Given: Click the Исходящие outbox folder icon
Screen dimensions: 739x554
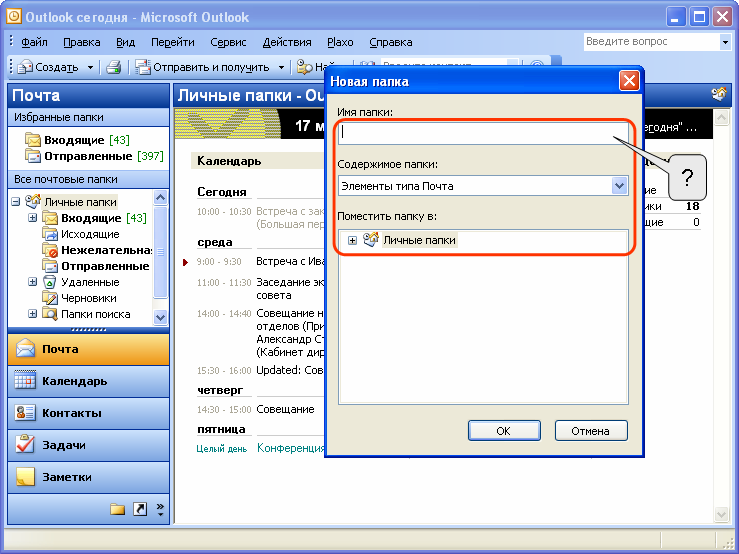Looking at the screenshot, I should [x=49, y=234].
